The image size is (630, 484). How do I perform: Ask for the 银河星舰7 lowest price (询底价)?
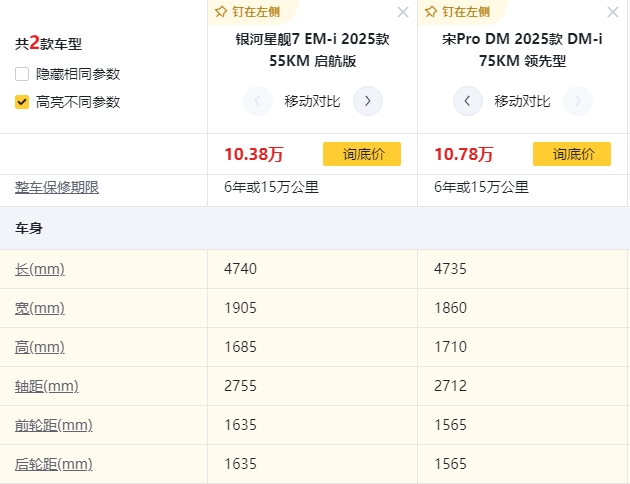click(362, 154)
